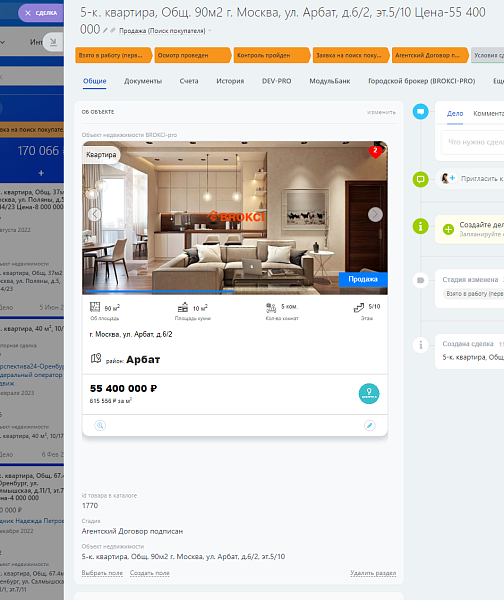Click the link icon beside deal title
The width and height of the screenshot is (504, 600).
click(113, 31)
